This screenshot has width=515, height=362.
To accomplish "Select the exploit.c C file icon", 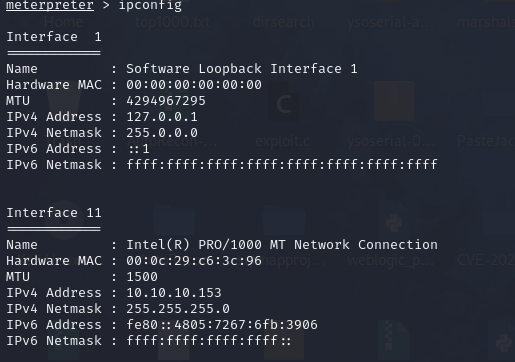I will point(284,103).
